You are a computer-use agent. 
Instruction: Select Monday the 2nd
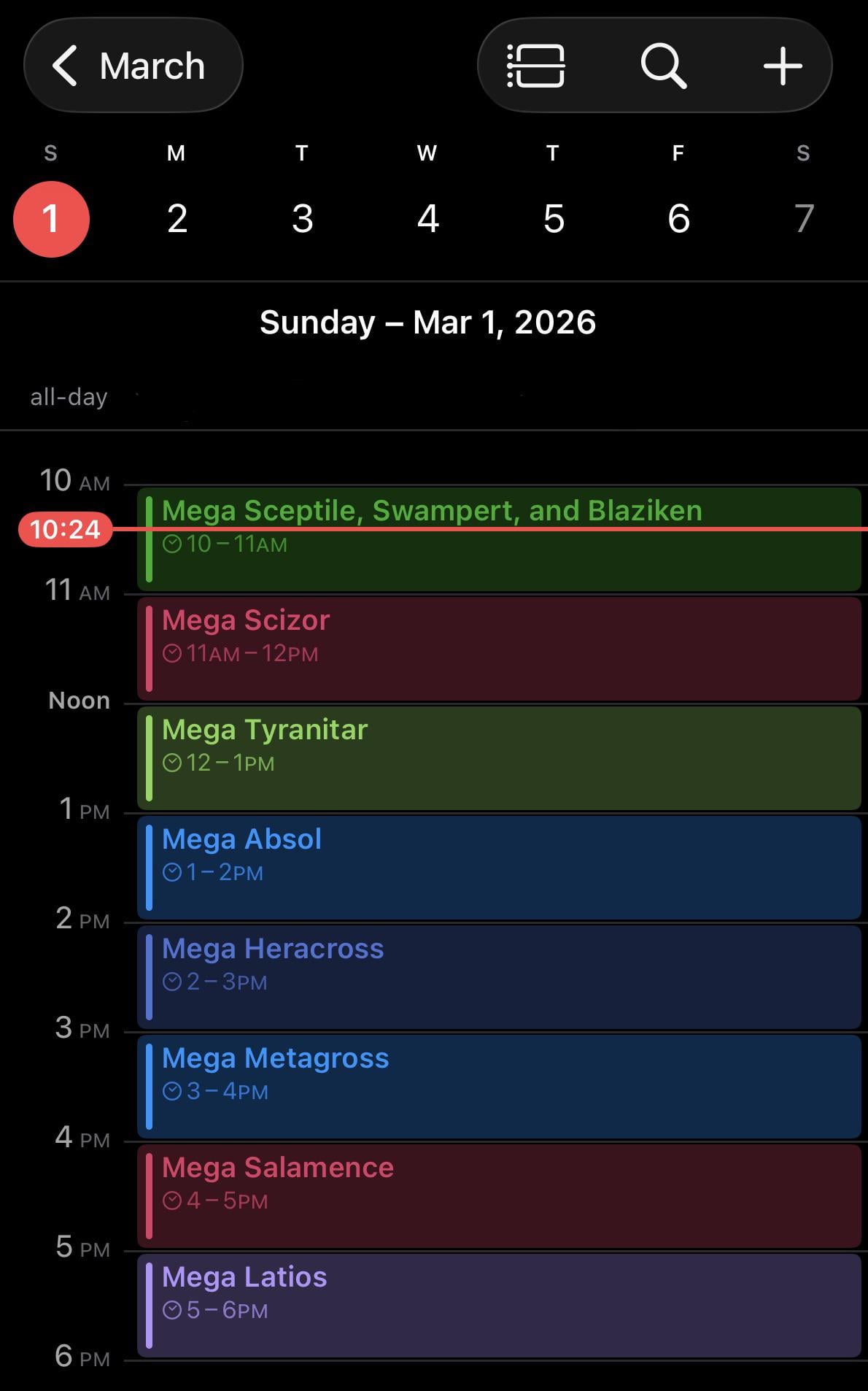pos(177,218)
